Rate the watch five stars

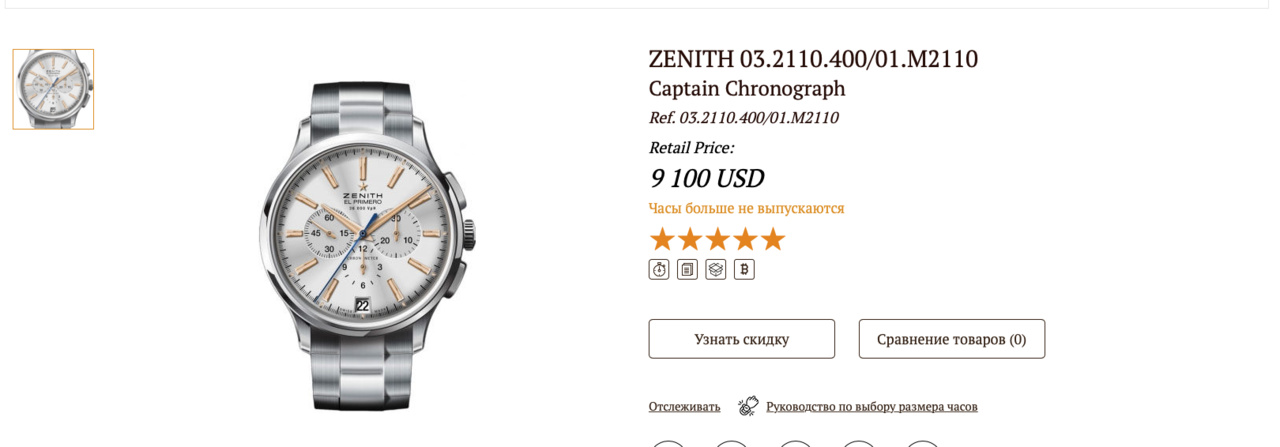[x=773, y=240]
